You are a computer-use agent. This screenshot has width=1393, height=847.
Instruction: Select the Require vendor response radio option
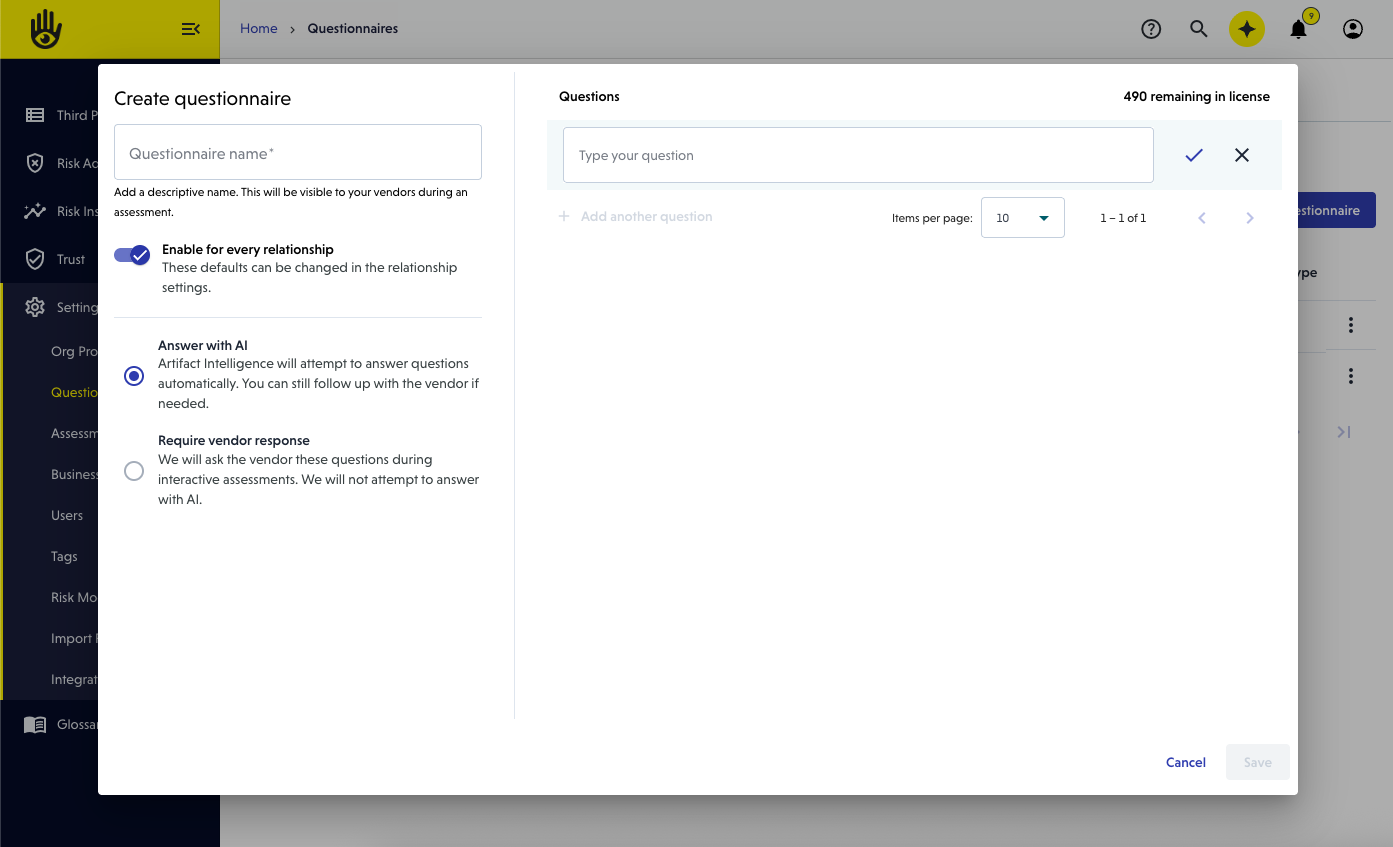pos(134,471)
